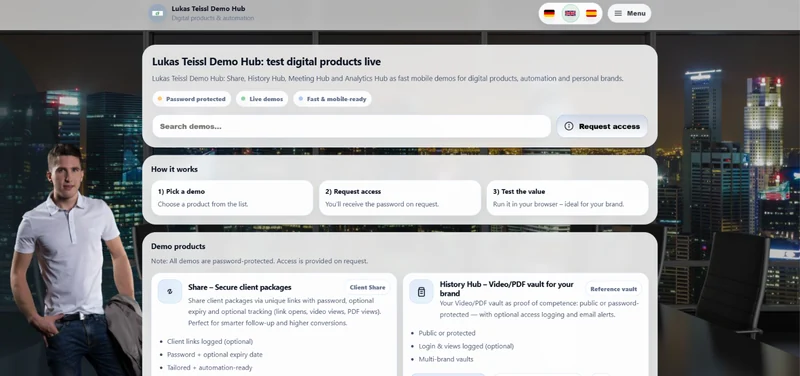Click 'Login & views logged (optional)' item
Image resolution: width=800 pixels, height=376 pixels.
coord(466,346)
